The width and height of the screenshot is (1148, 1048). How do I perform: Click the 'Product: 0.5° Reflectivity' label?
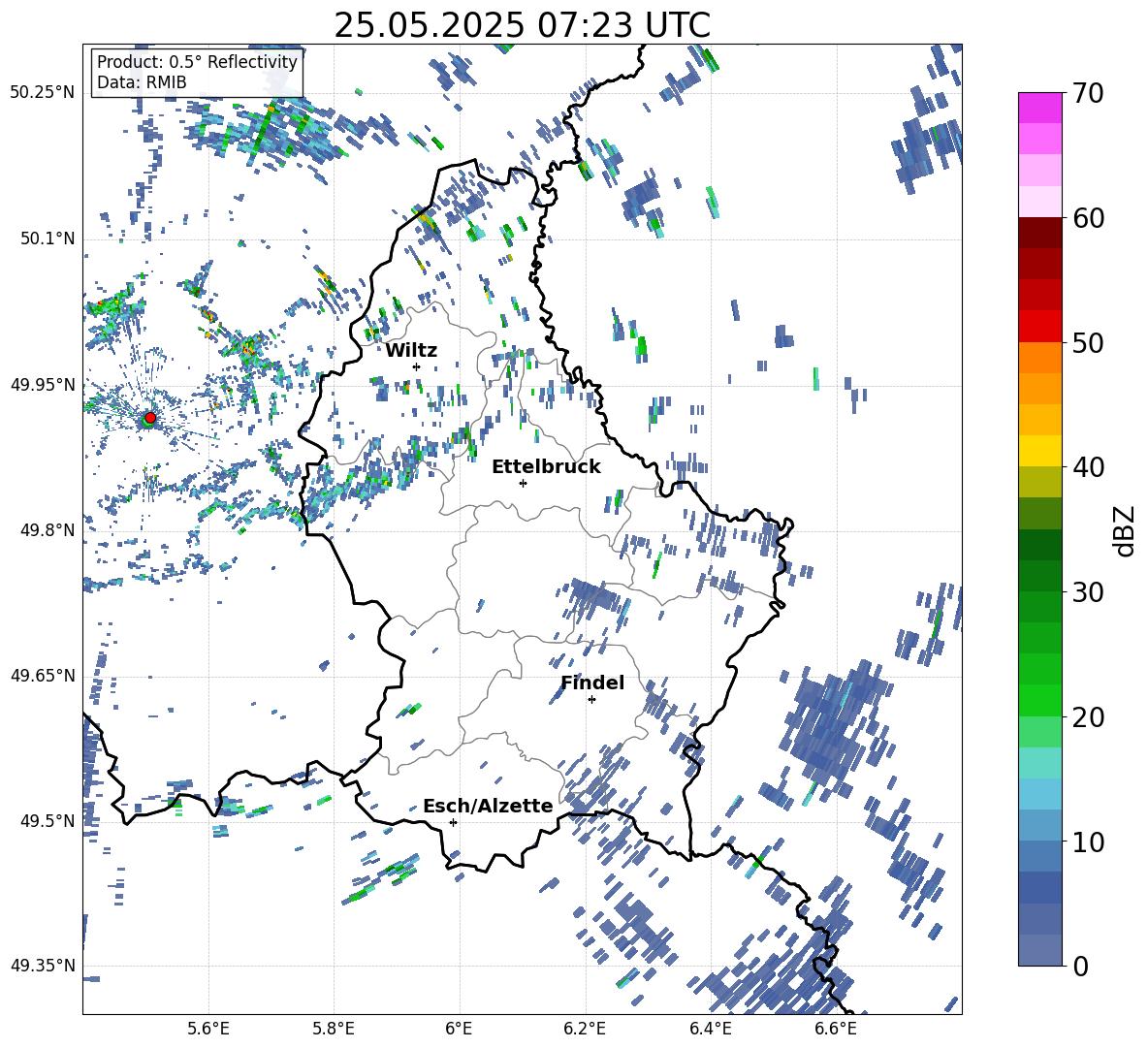pyautogui.click(x=197, y=61)
